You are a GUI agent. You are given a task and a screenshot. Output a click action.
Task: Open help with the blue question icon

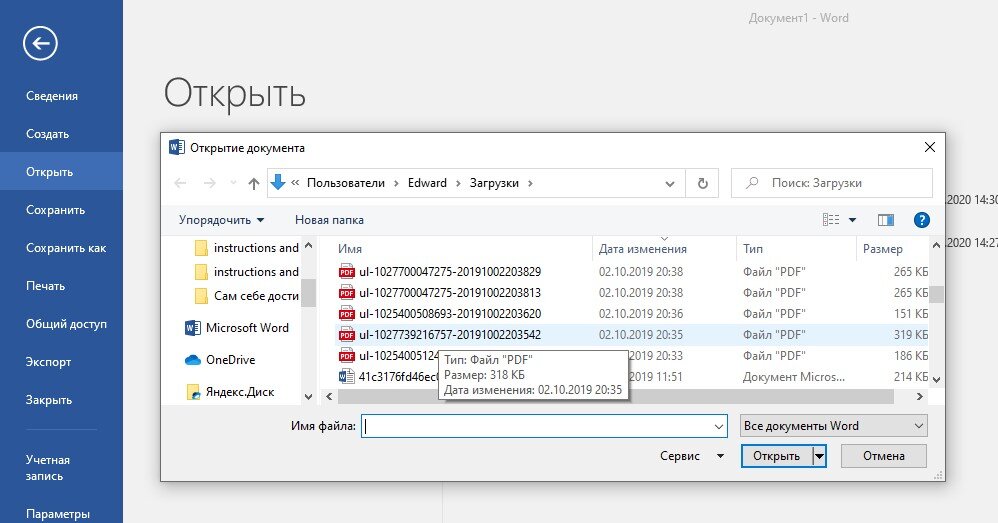[x=921, y=220]
